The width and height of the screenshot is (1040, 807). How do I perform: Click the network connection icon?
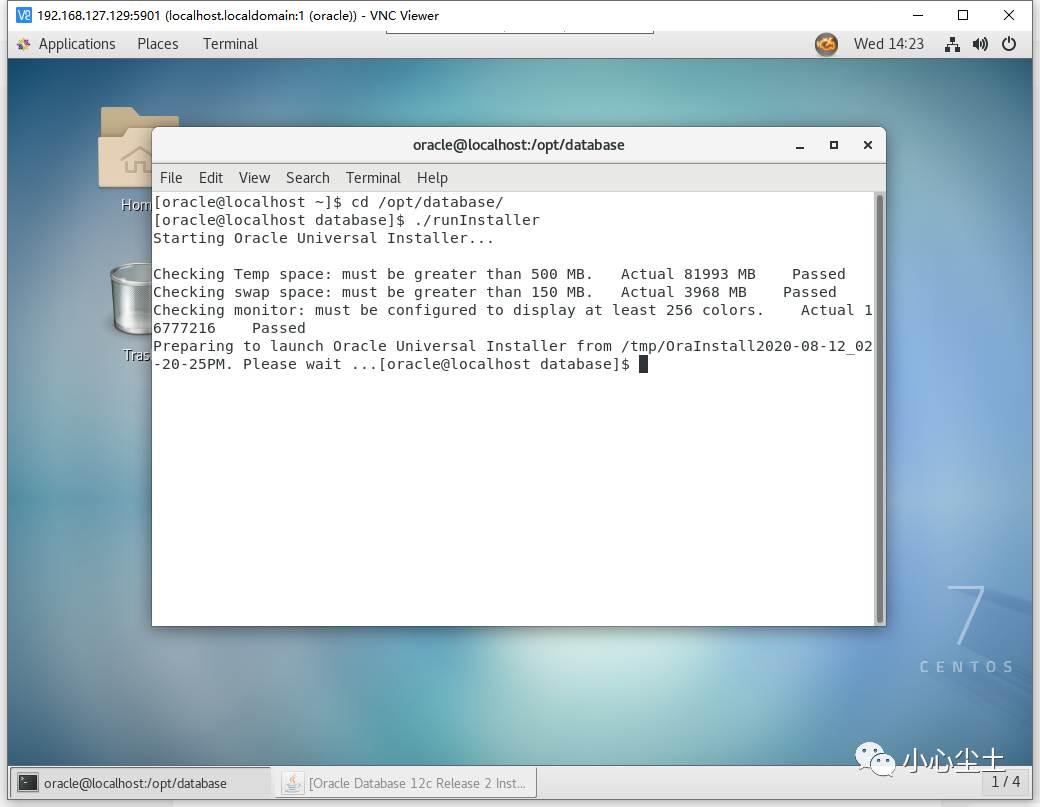point(952,44)
